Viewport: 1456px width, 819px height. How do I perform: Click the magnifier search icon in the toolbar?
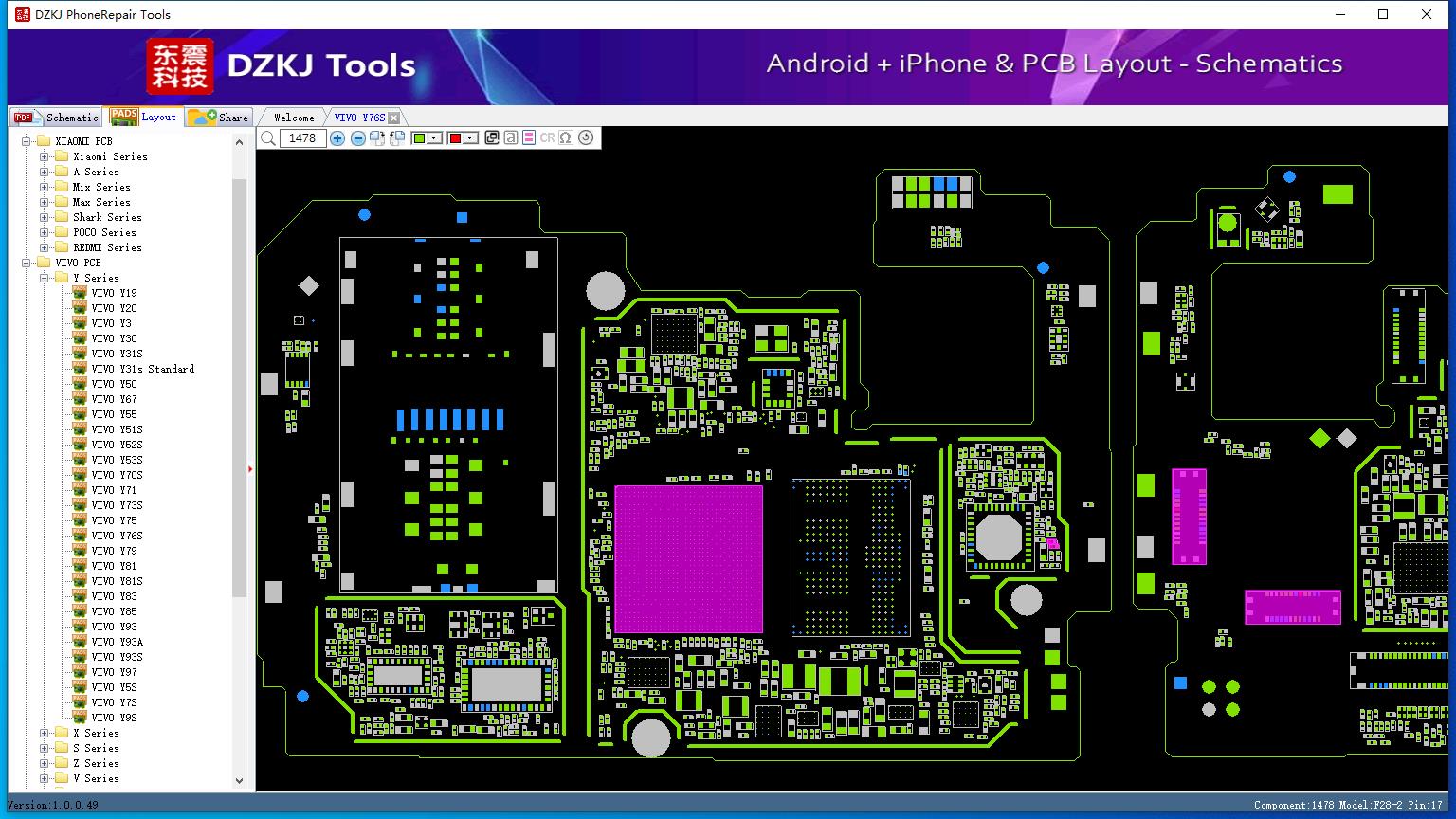click(x=268, y=138)
